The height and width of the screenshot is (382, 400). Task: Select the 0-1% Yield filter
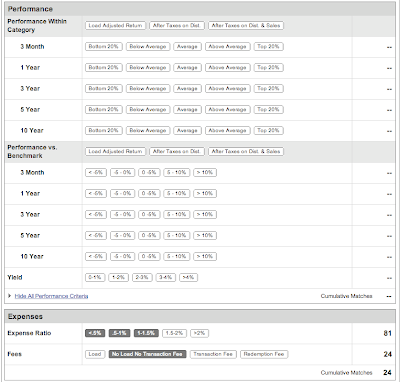95,278
